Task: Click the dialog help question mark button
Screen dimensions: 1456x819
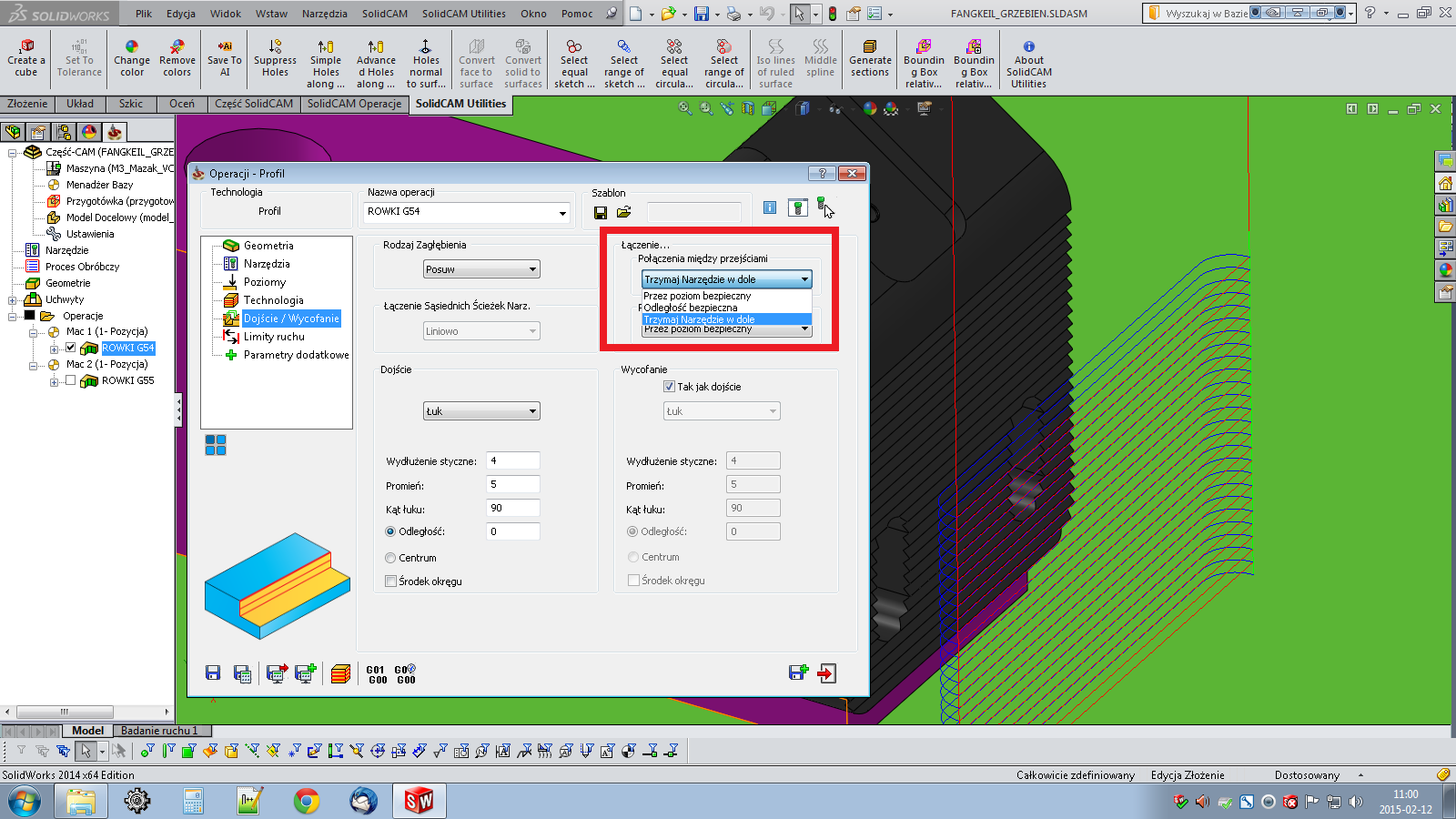Action: 822,173
